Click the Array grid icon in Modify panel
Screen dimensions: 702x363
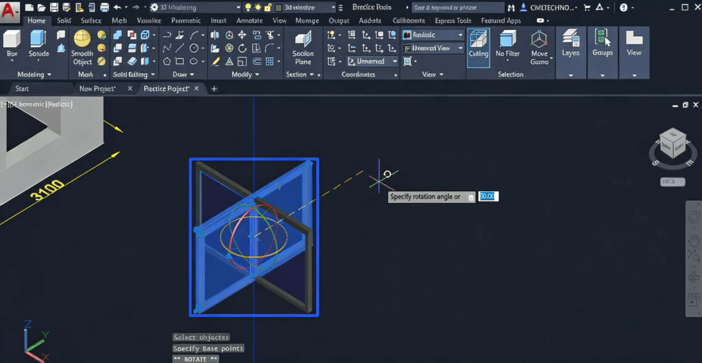270,61
